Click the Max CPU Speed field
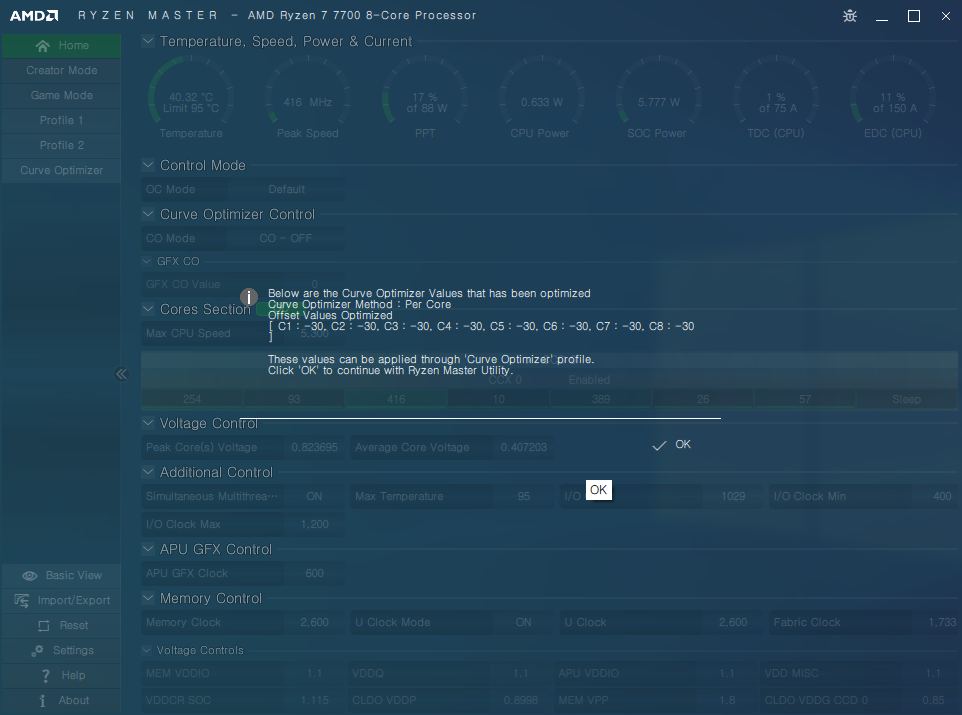The width and height of the screenshot is (962, 715). click(243, 333)
